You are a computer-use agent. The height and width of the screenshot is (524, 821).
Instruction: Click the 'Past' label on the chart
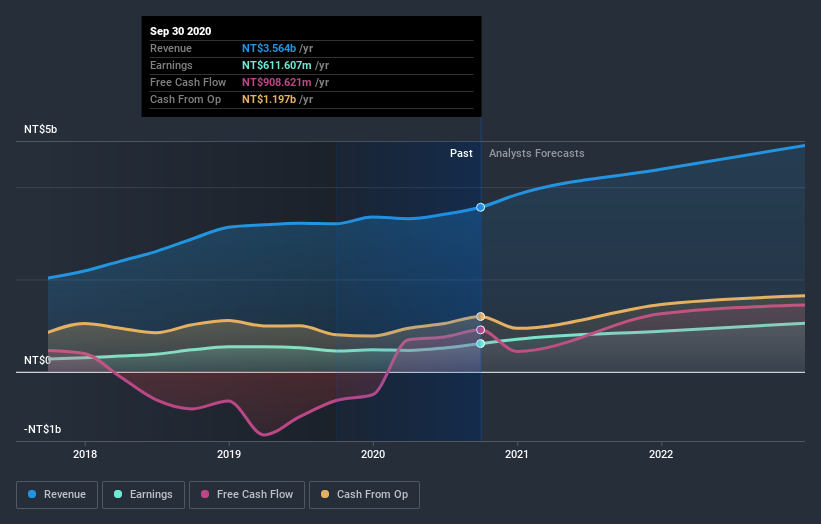pos(461,153)
